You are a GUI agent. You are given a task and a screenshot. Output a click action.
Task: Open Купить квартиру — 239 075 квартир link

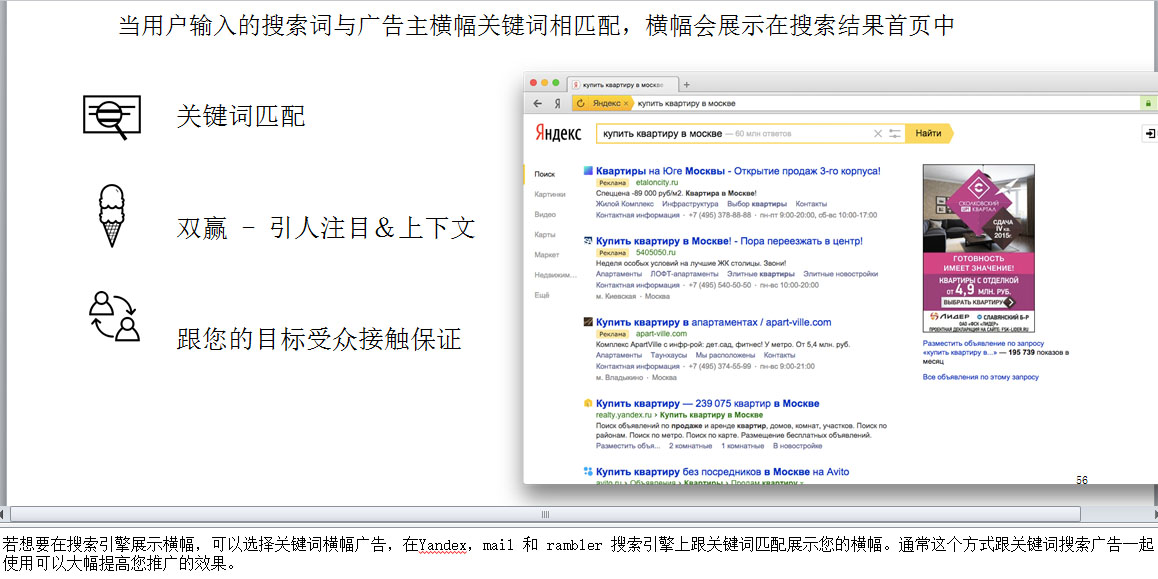coord(708,404)
